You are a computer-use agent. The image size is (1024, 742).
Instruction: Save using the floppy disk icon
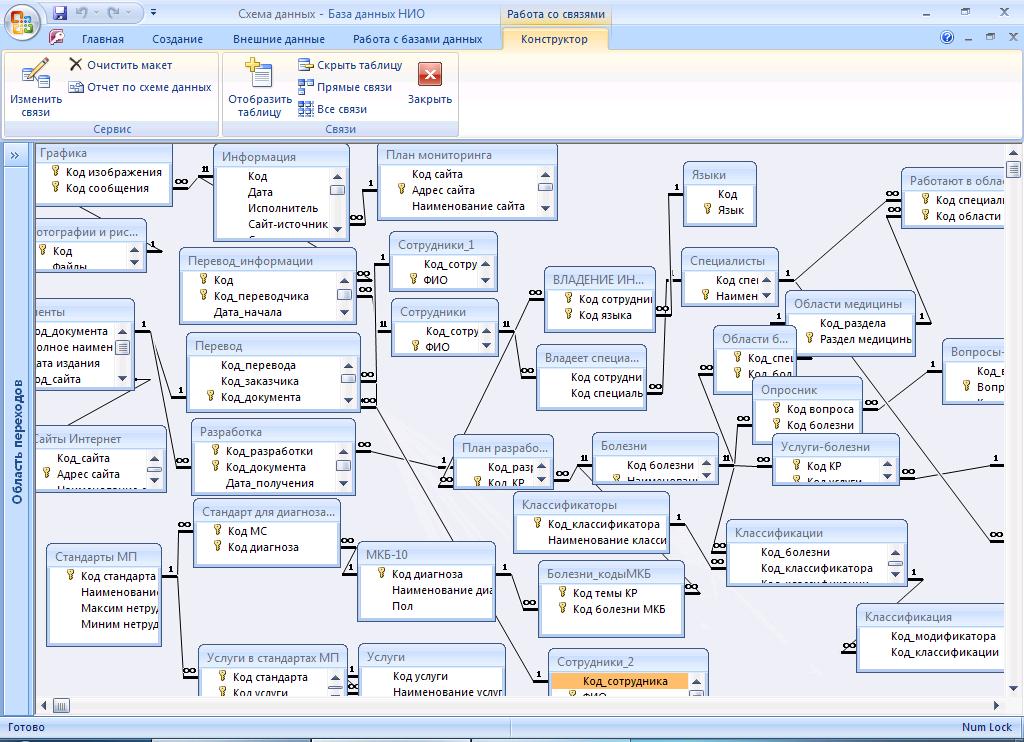point(60,13)
